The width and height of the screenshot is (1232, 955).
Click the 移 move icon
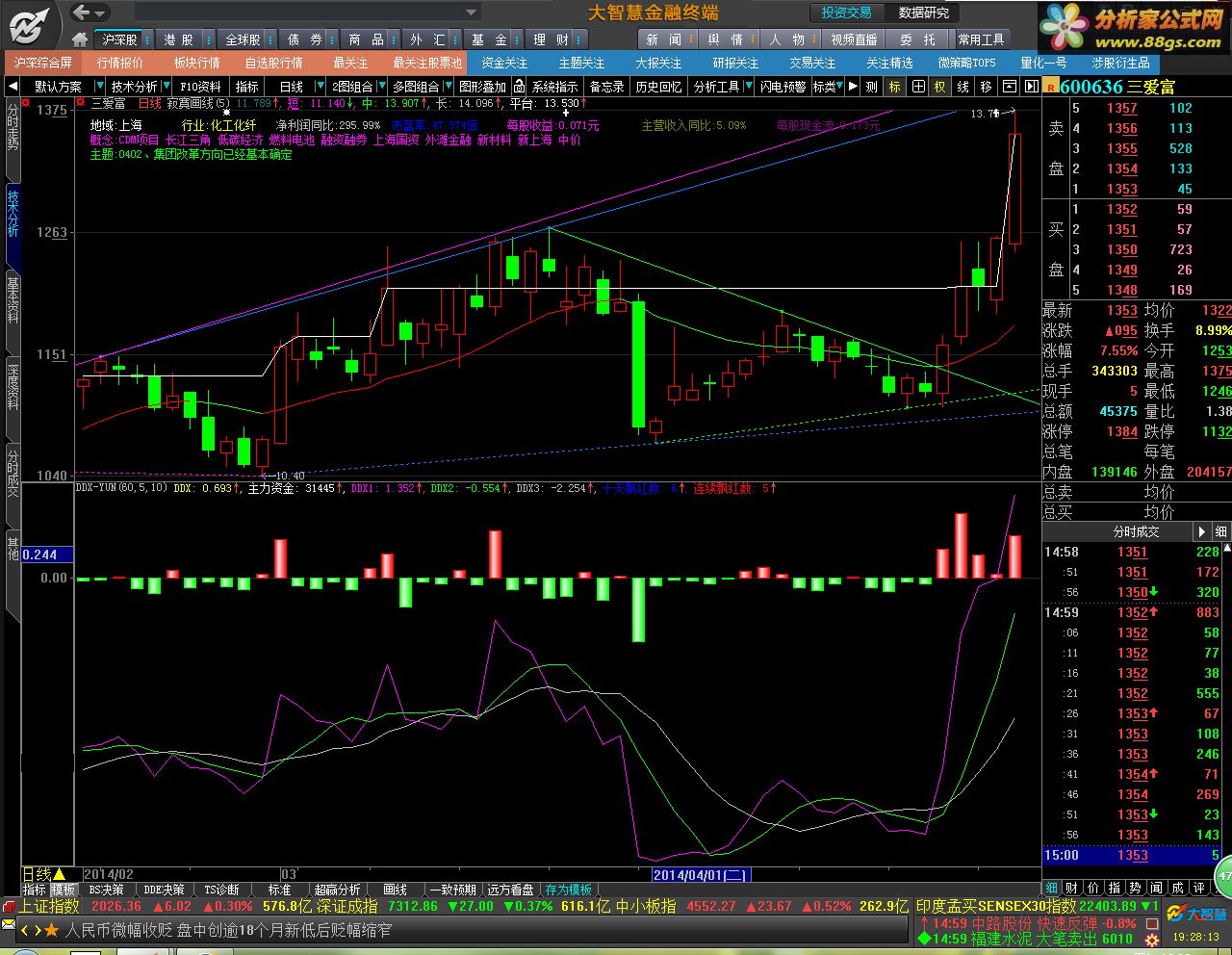987,87
